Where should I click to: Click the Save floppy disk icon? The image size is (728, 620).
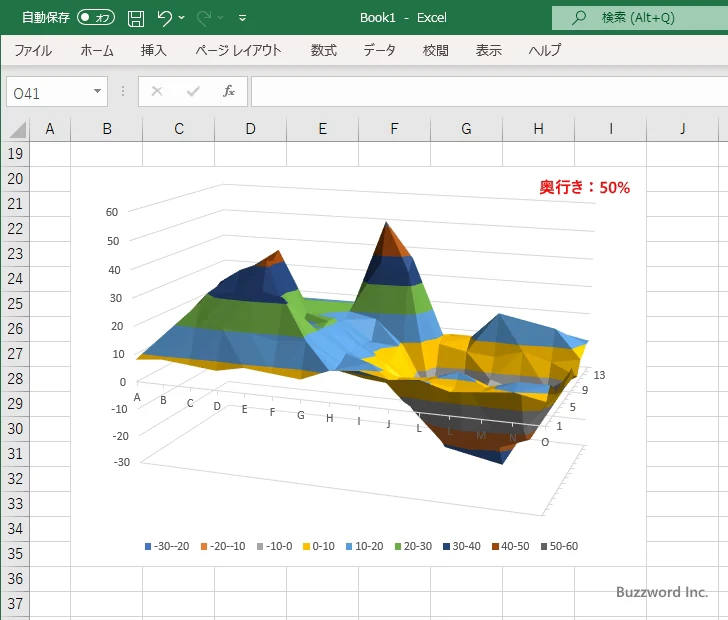coord(136,18)
